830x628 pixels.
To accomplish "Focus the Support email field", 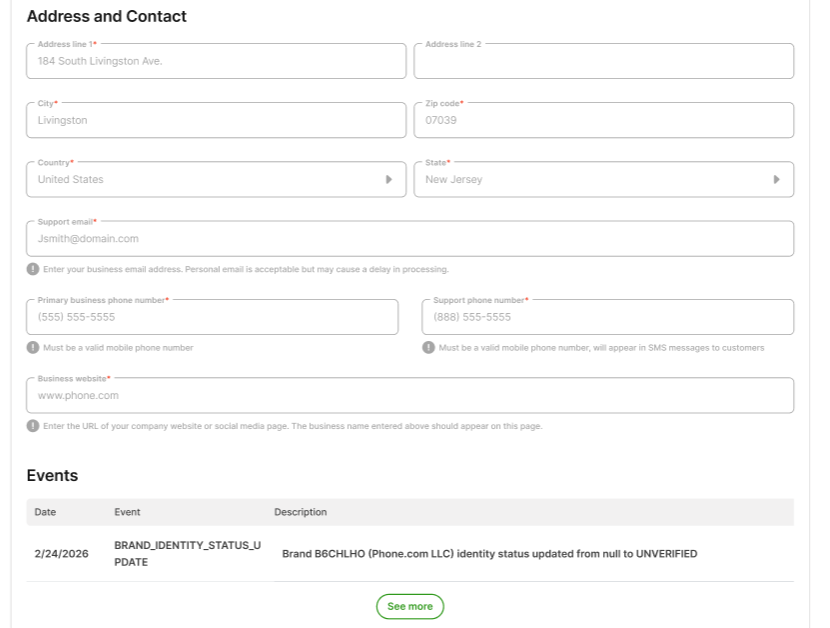I will point(410,239).
